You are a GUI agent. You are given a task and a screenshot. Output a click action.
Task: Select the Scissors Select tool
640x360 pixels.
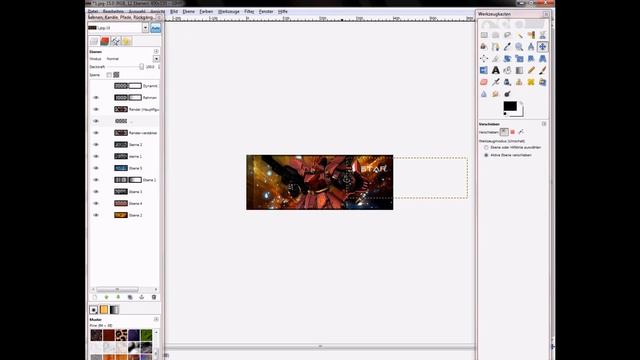click(542, 35)
